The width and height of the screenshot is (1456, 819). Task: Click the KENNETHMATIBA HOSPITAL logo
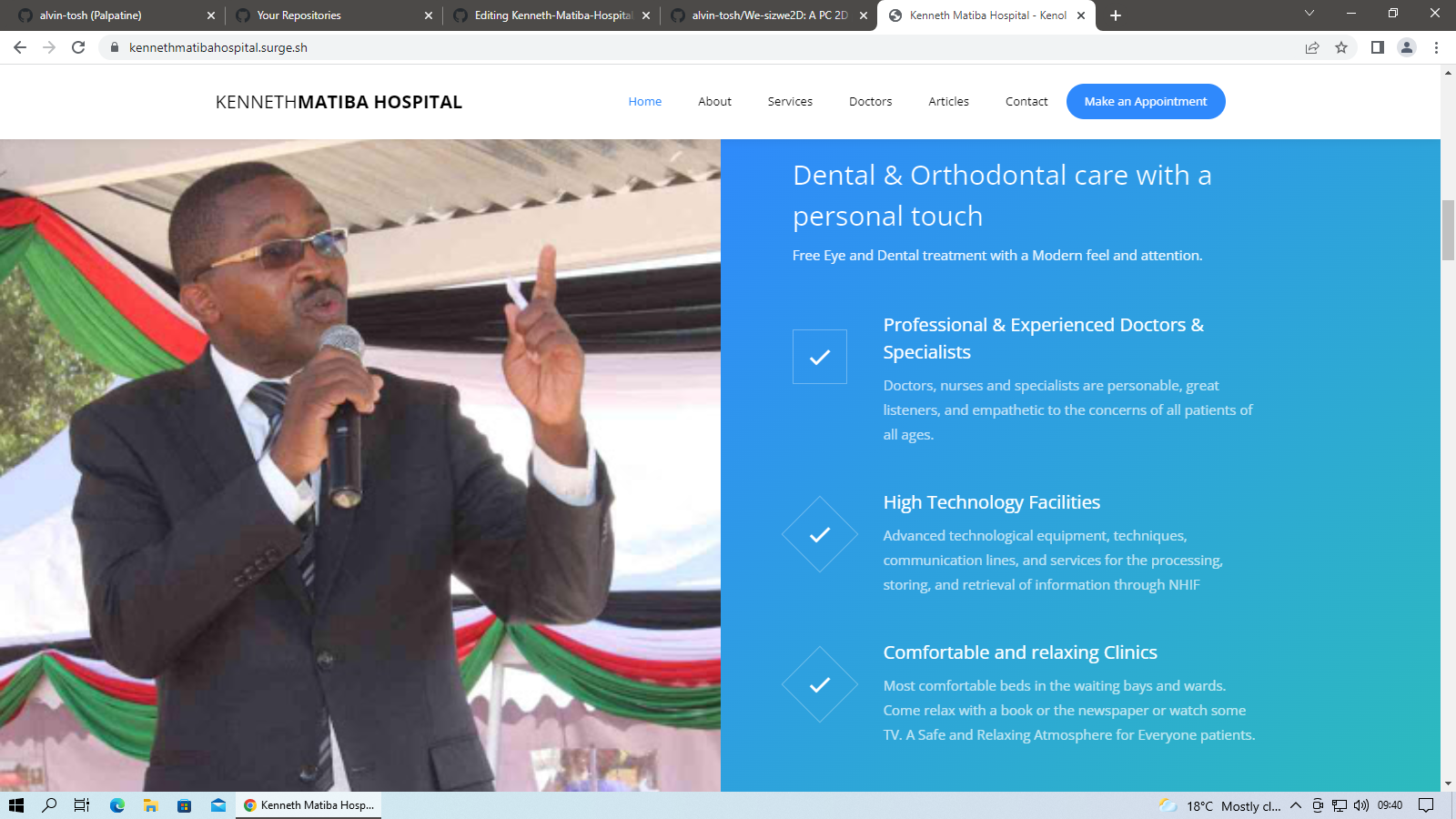[x=339, y=102]
